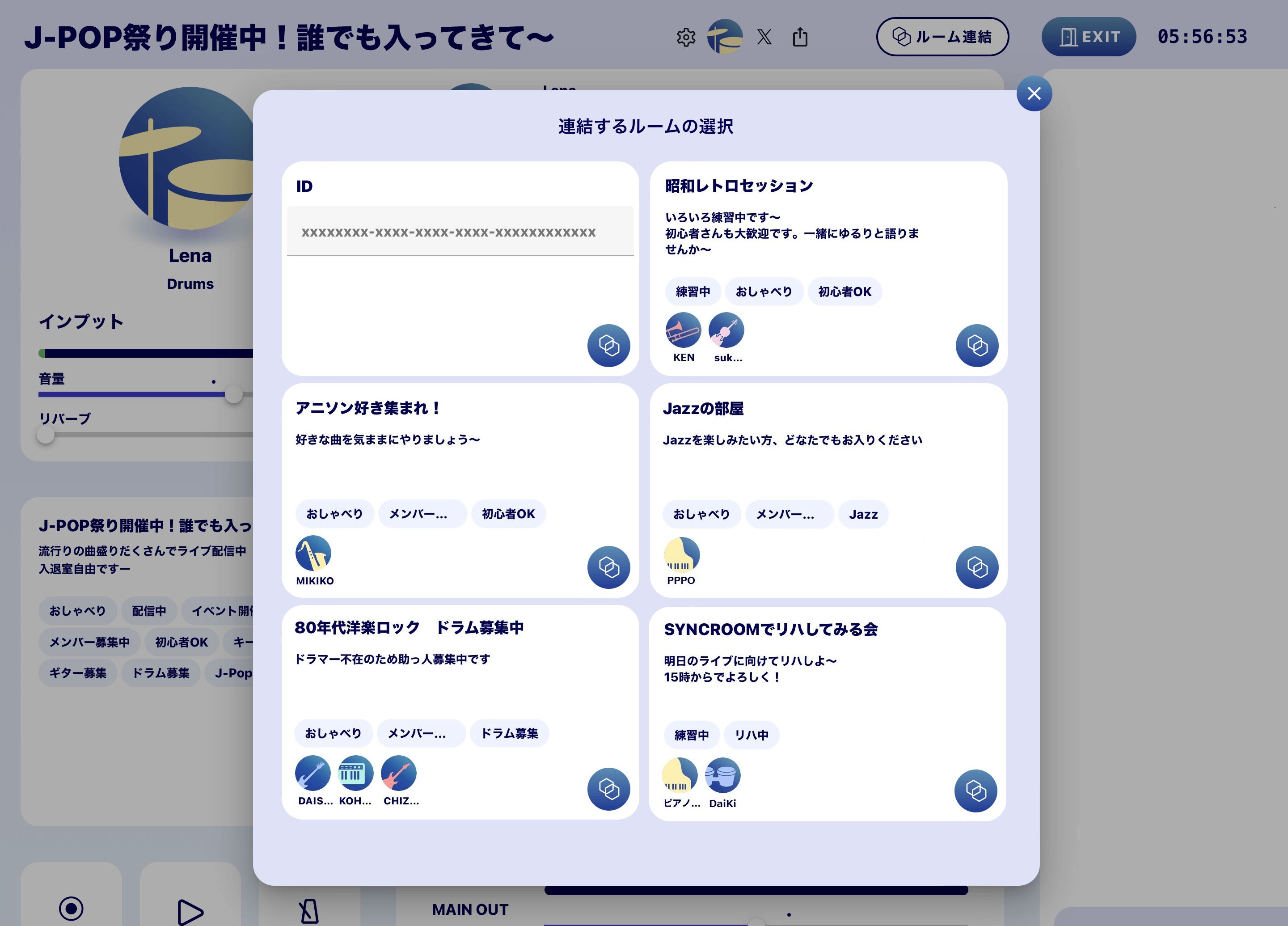The width and height of the screenshot is (1288, 926).
Task: Click PPPO's piano avatar icon
Action: pos(682,554)
